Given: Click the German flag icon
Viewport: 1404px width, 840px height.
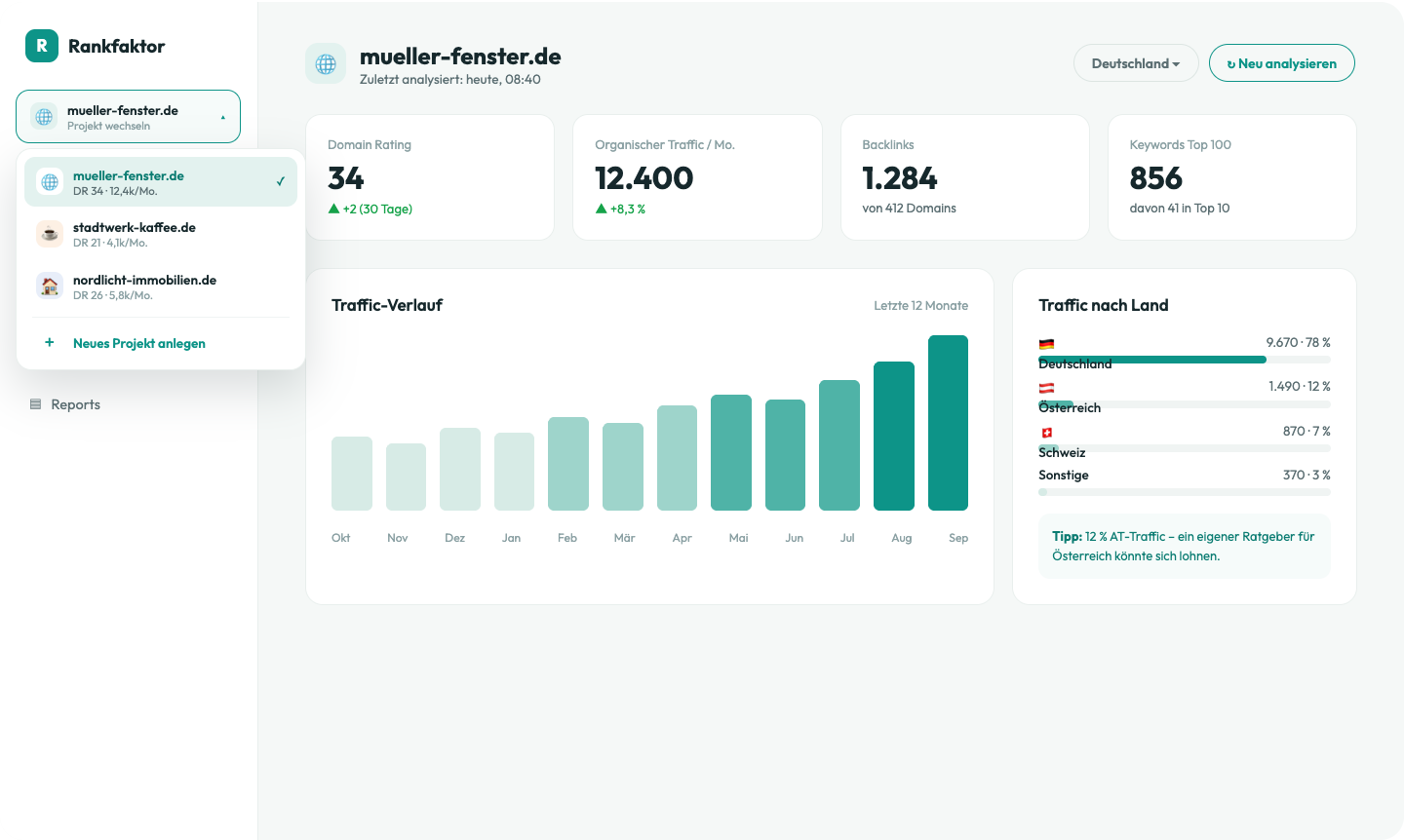Looking at the screenshot, I should point(1046,344).
